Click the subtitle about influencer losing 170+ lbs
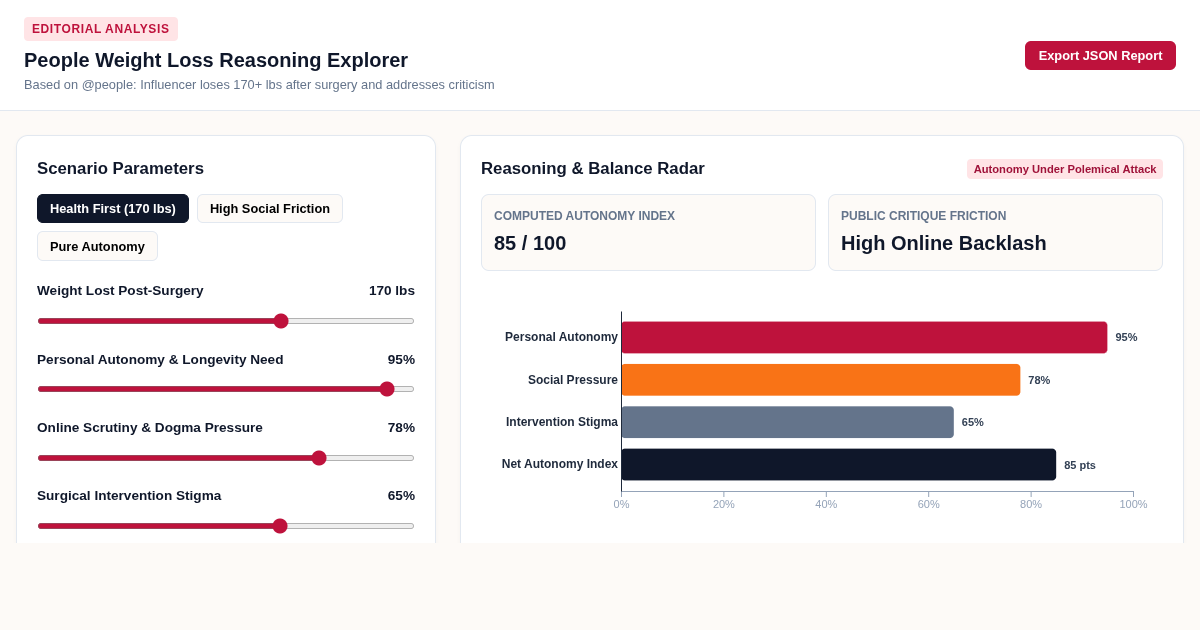The height and width of the screenshot is (630, 1200). click(259, 85)
